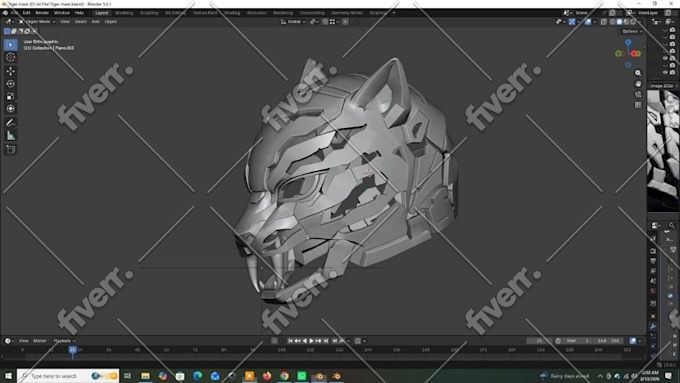The image size is (680, 383).
Task: Select the Move tool
Action: (10, 71)
